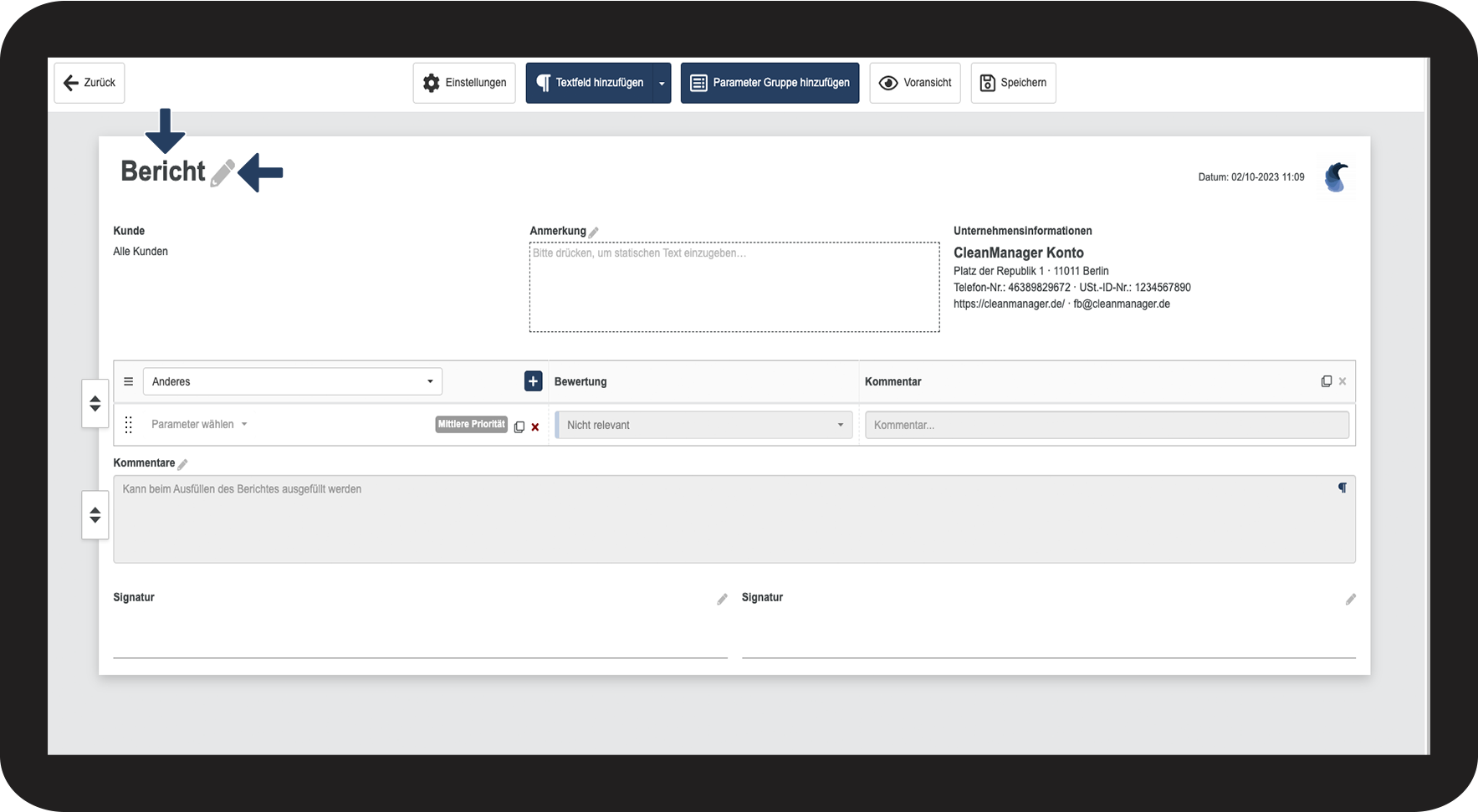The image size is (1478, 812).
Task: Edit the Anmerkung label with its pencil
Action: click(593, 232)
